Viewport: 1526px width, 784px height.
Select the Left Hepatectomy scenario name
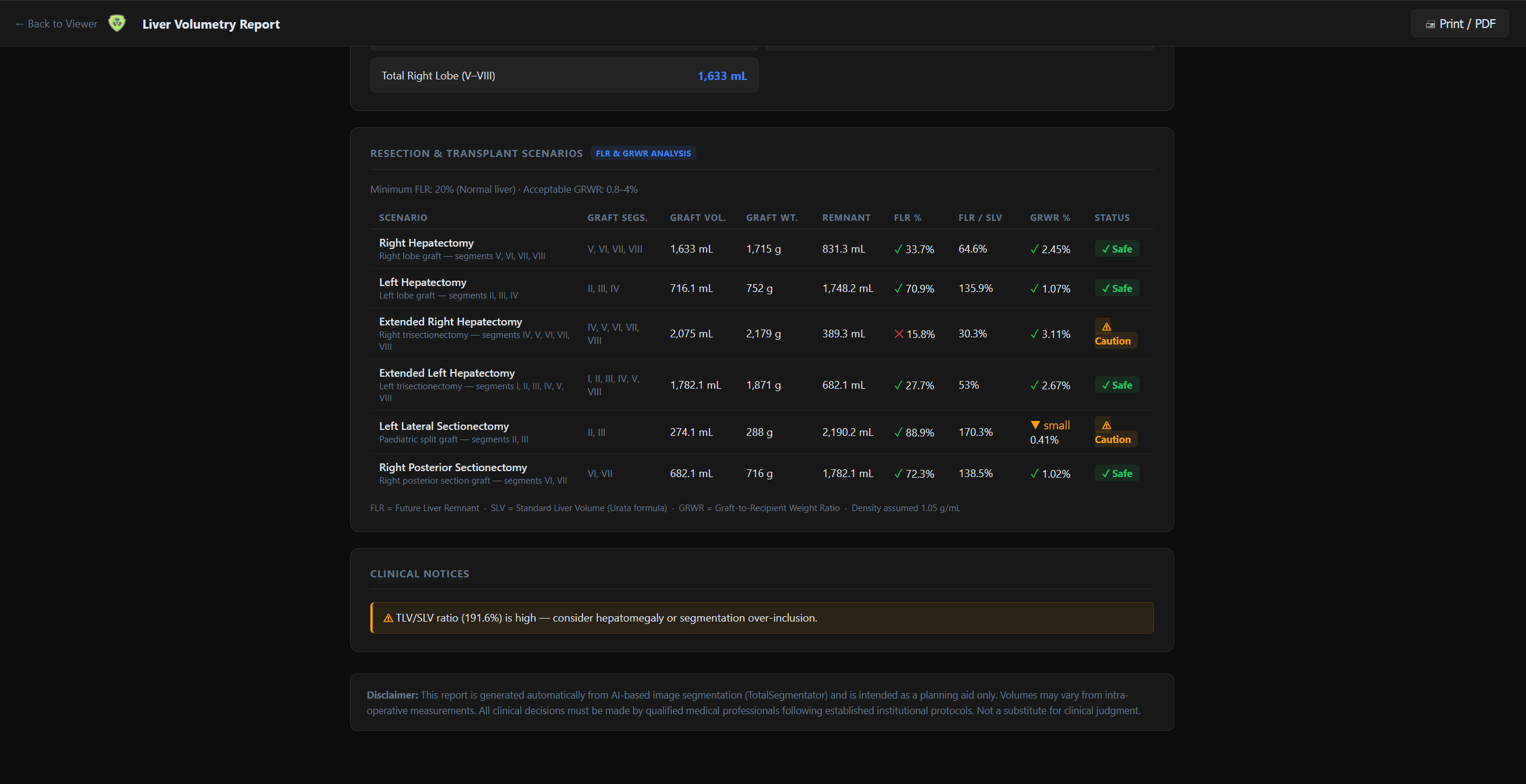point(422,282)
